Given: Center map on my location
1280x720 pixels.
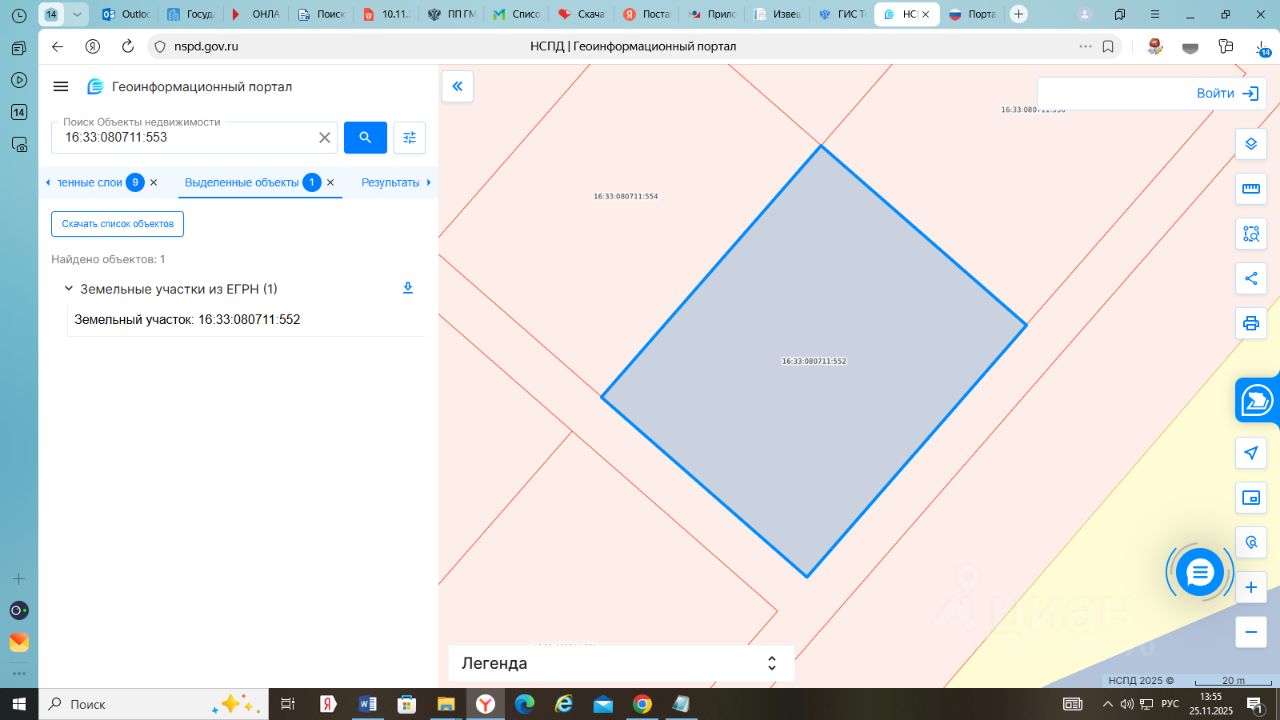Looking at the screenshot, I should [1251, 453].
